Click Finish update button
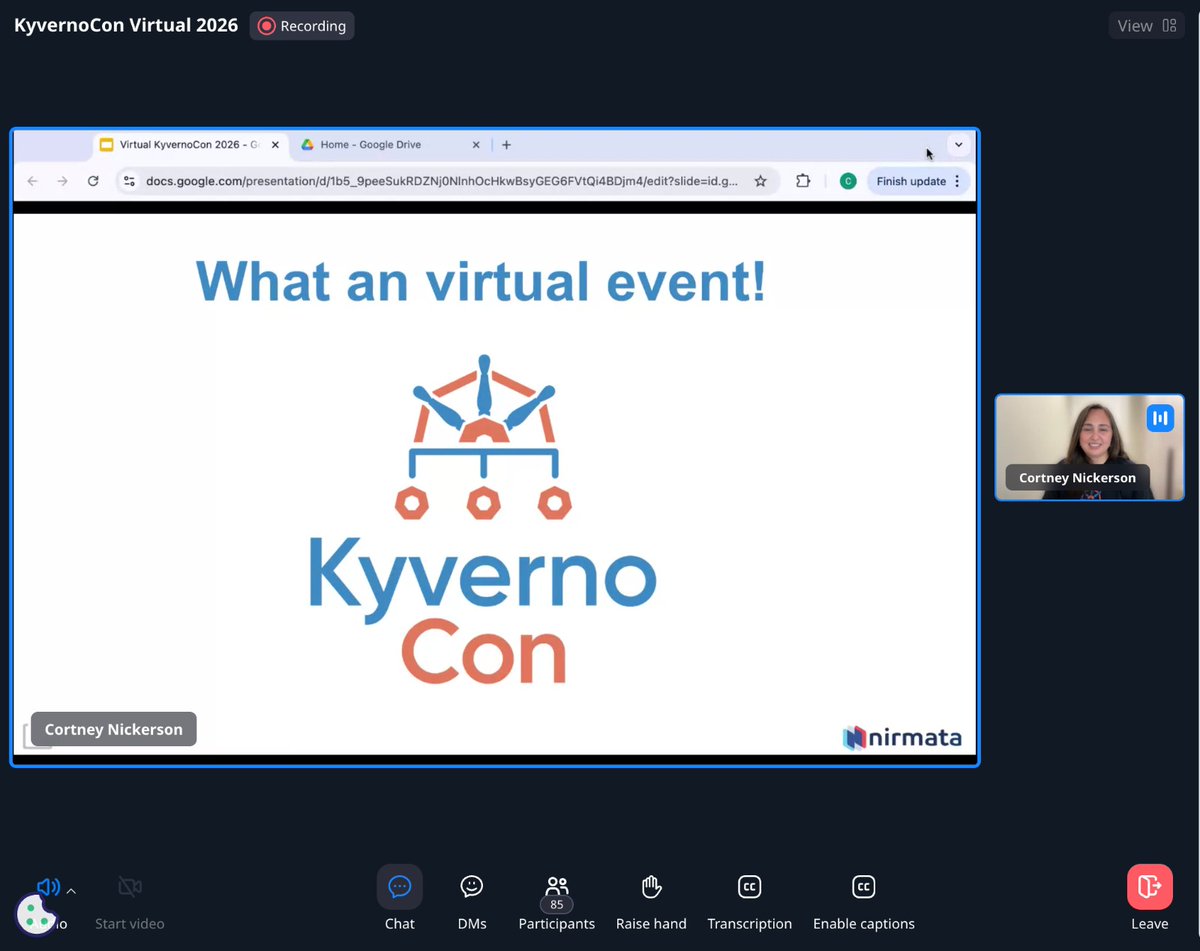1200x951 pixels. coord(911,181)
